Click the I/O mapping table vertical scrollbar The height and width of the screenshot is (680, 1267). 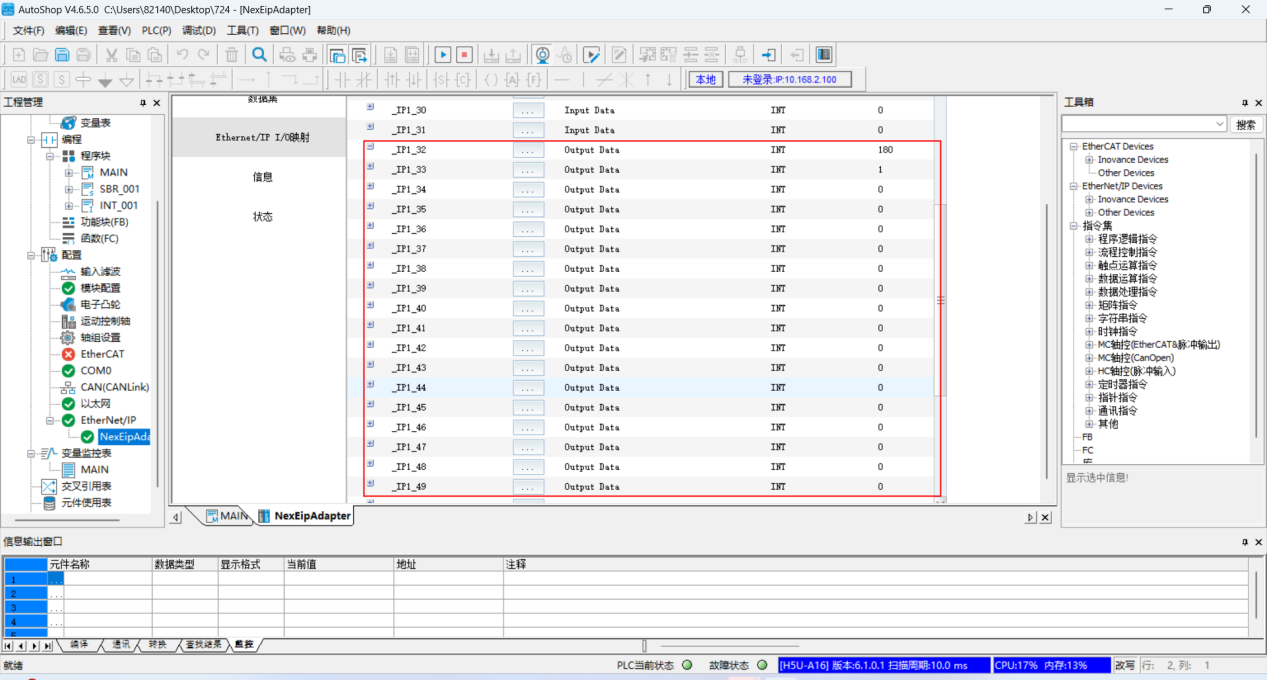tap(940, 300)
